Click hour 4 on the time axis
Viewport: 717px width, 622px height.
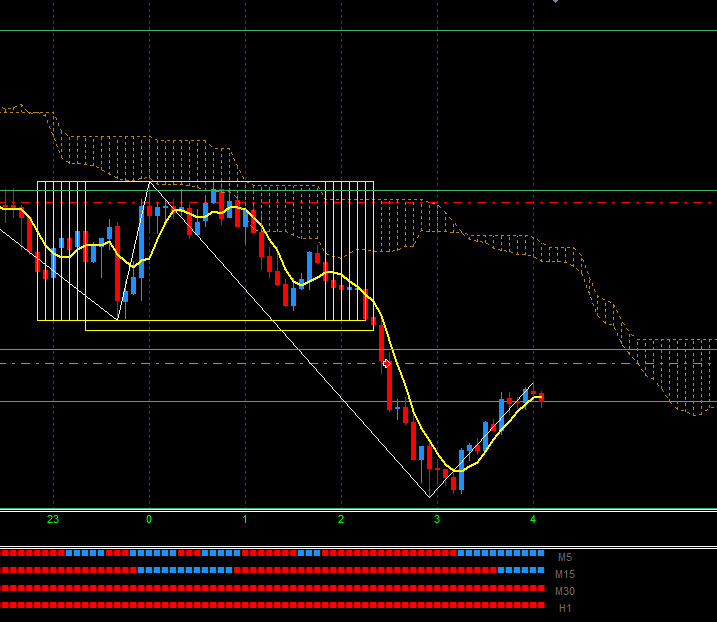[x=533, y=520]
